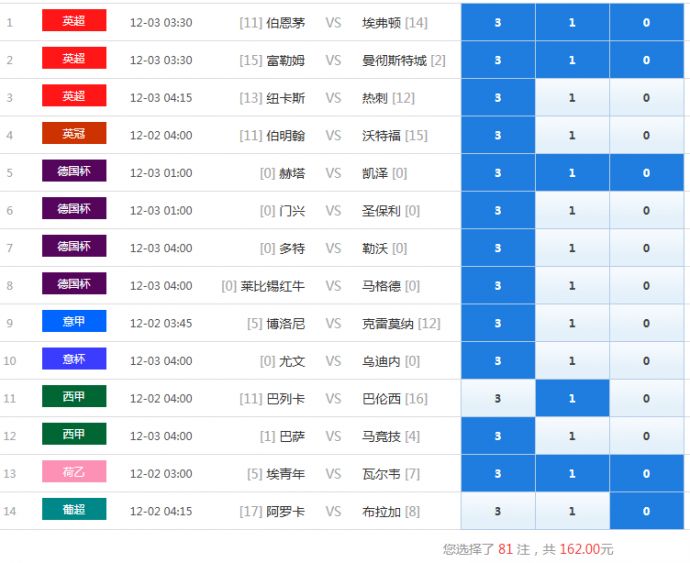690x563 pixels.
Task: Click the 德国杯 tag for 门兴 match
Action: click(x=74, y=209)
